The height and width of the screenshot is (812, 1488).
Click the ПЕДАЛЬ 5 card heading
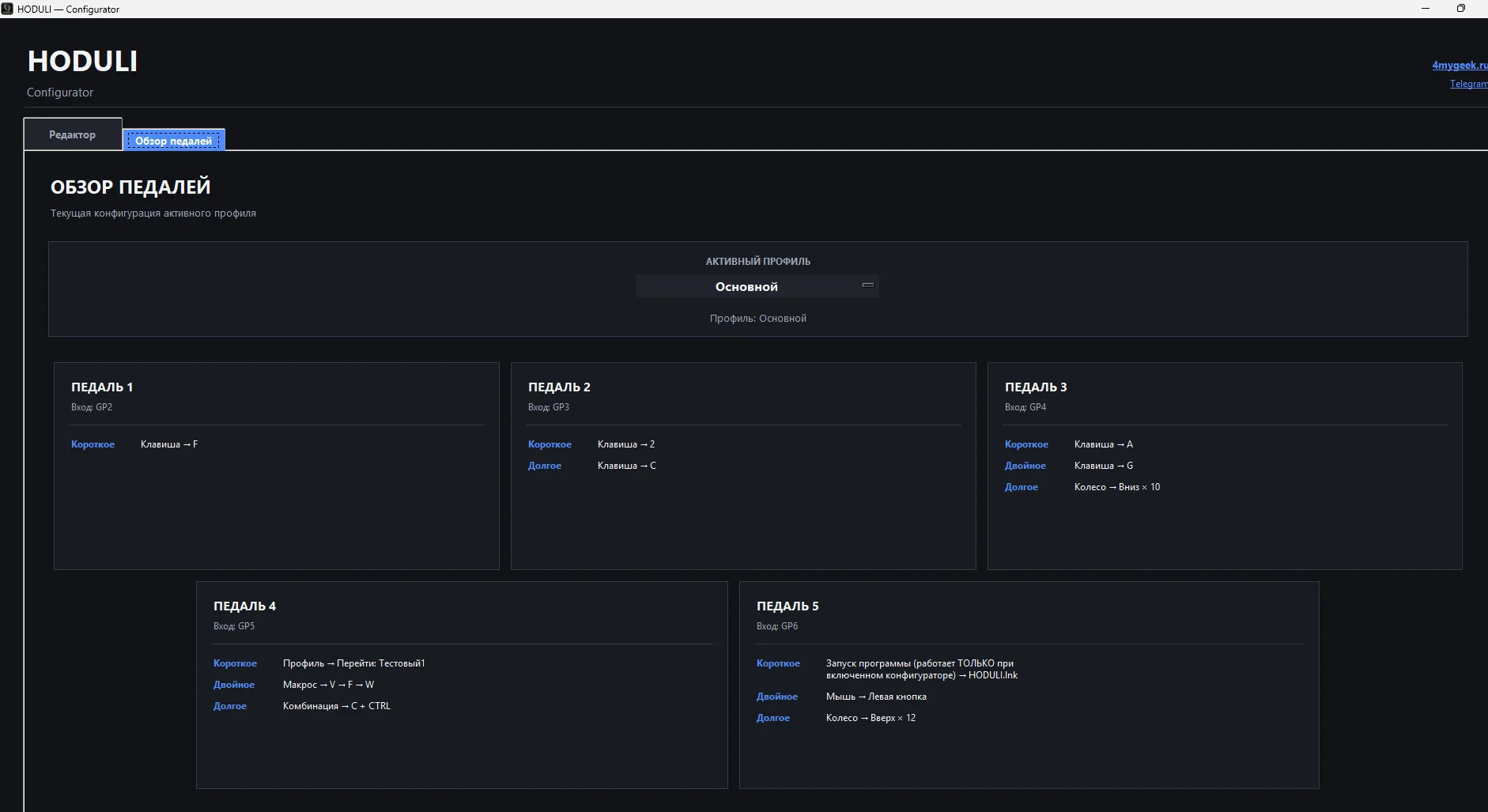coord(787,606)
